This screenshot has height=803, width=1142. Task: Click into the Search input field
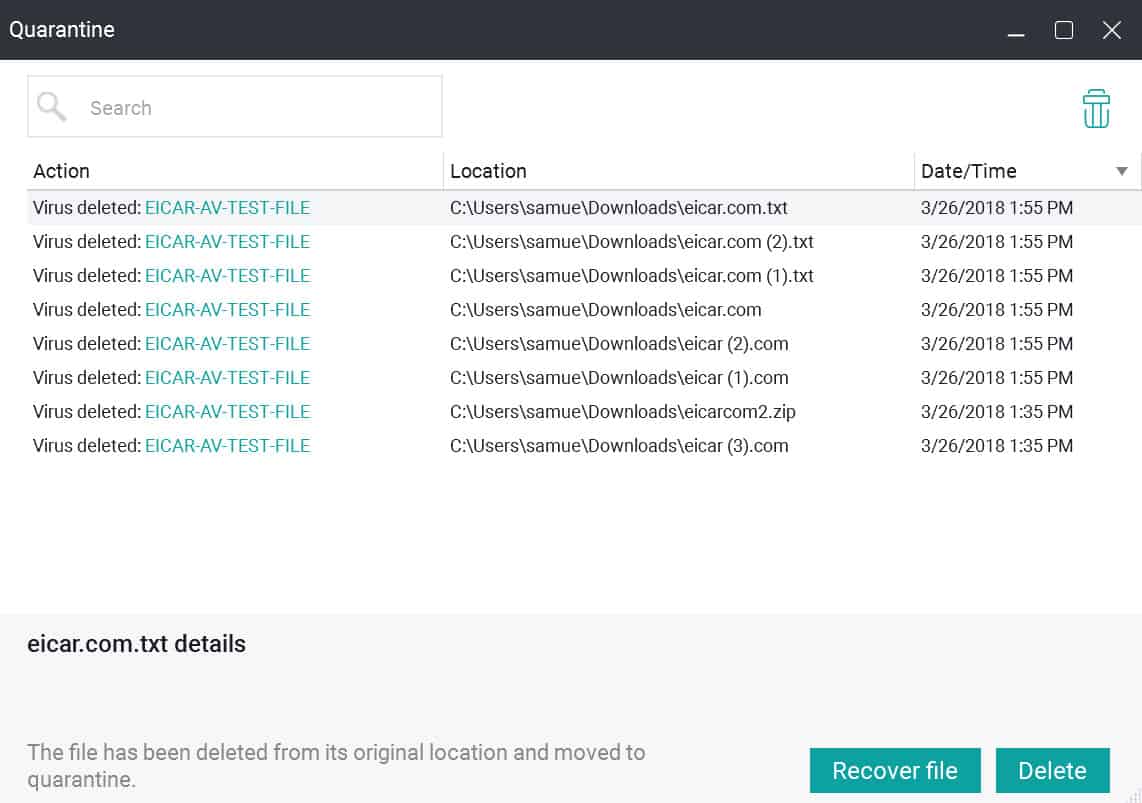pyautogui.click(x=235, y=106)
